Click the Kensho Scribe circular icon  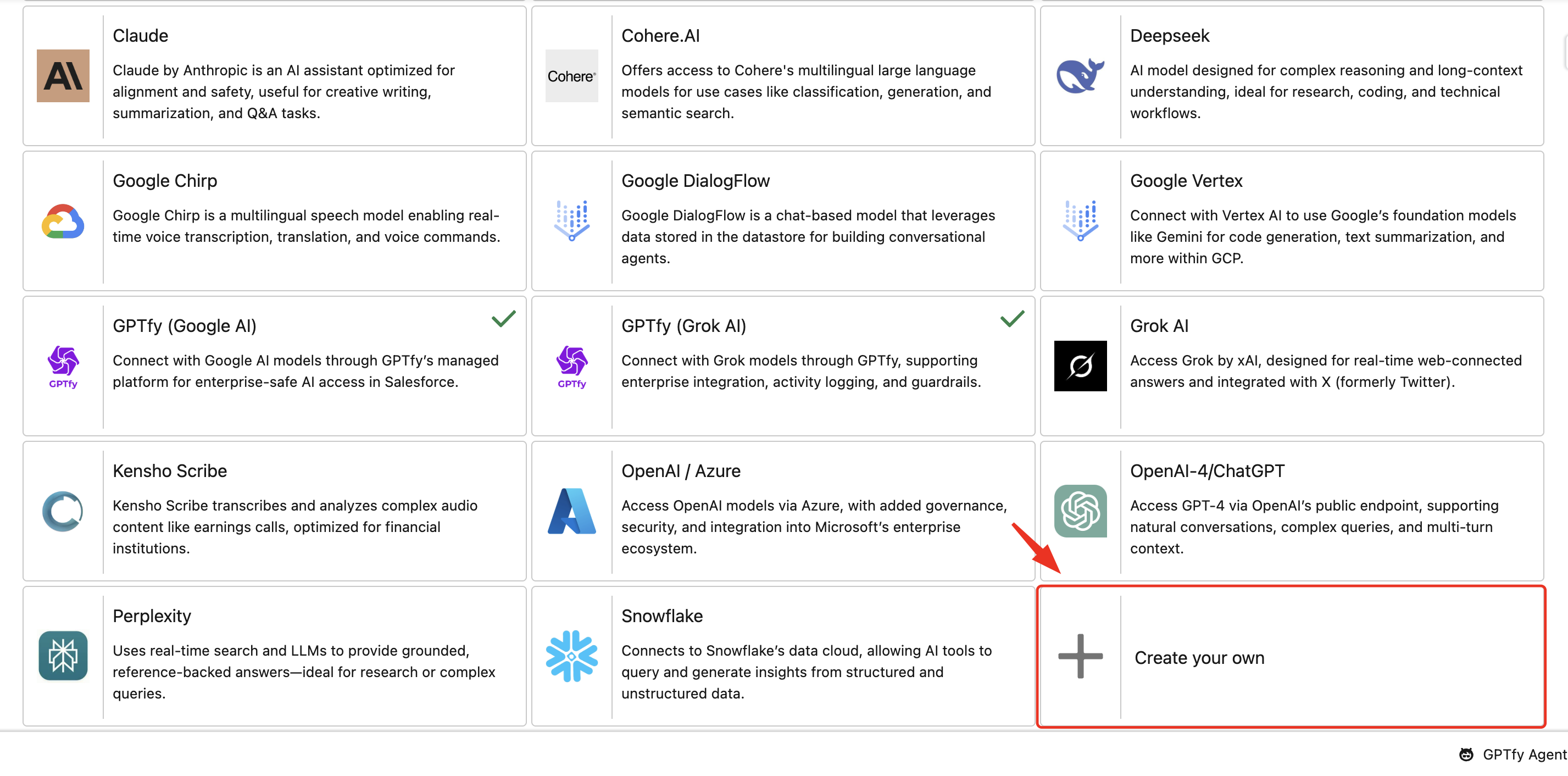(63, 511)
